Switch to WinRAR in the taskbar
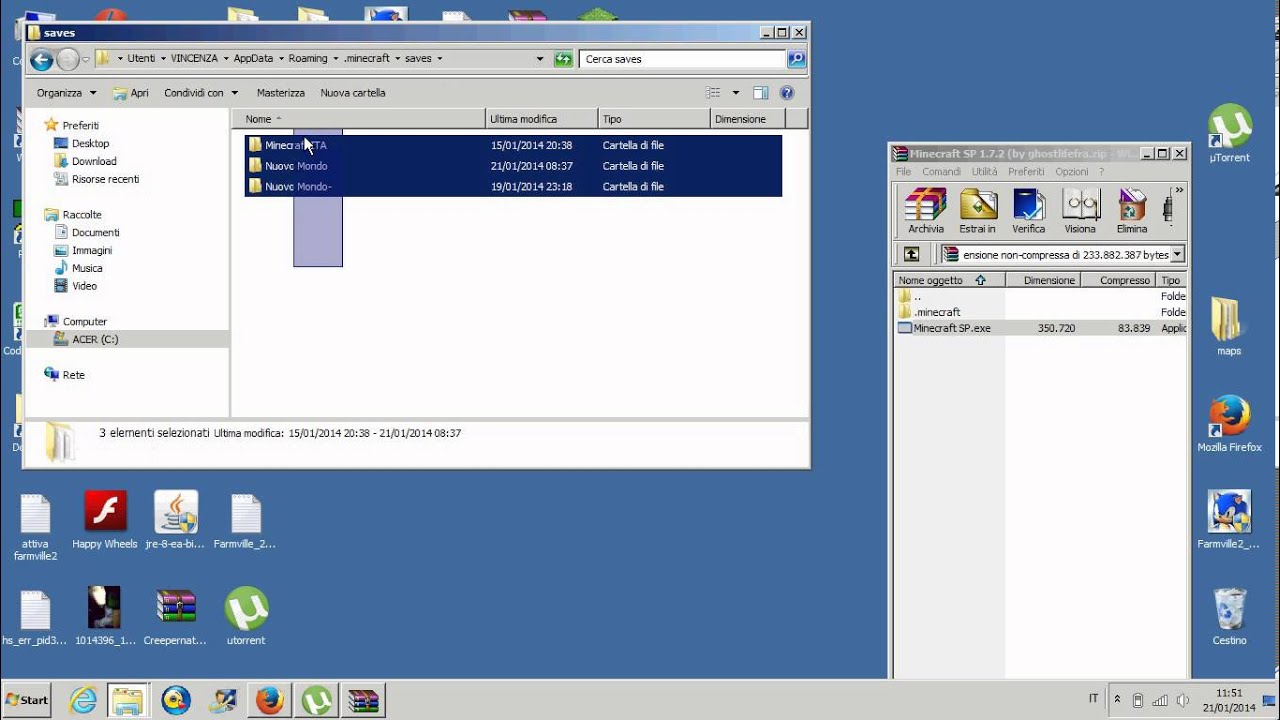The image size is (1280, 720). 364,700
